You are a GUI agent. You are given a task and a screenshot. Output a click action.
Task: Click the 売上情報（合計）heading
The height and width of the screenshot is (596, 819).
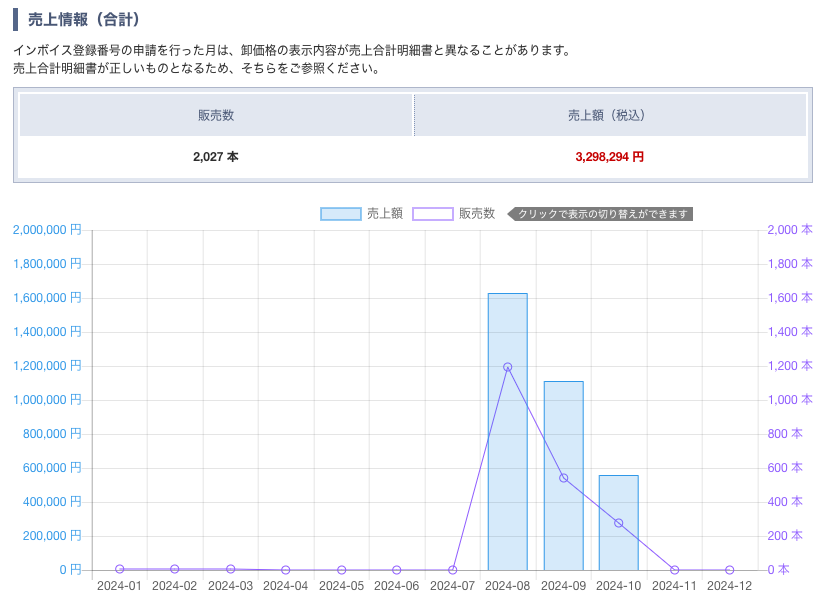84,19
